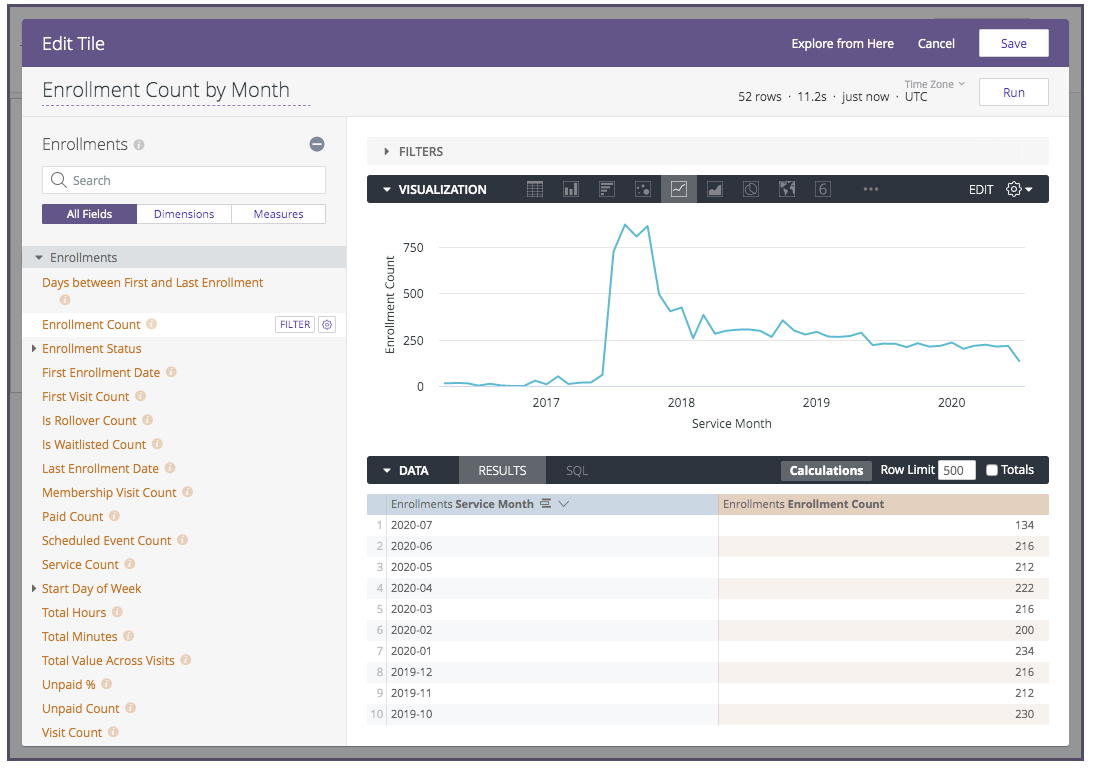Choose the single value visualization
Screen dimensions: 1094x769
click(823, 189)
